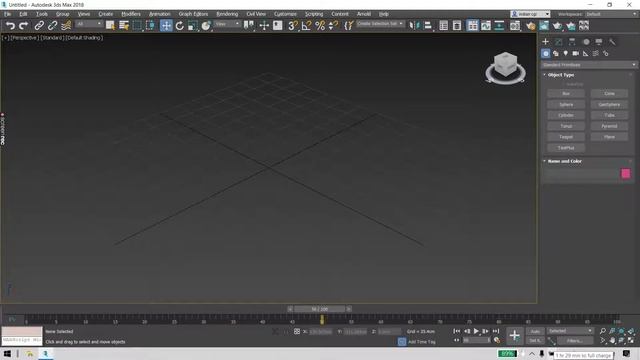Open the object color swatch
This screenshot has height=360, width=640.
tap(626, 173)
